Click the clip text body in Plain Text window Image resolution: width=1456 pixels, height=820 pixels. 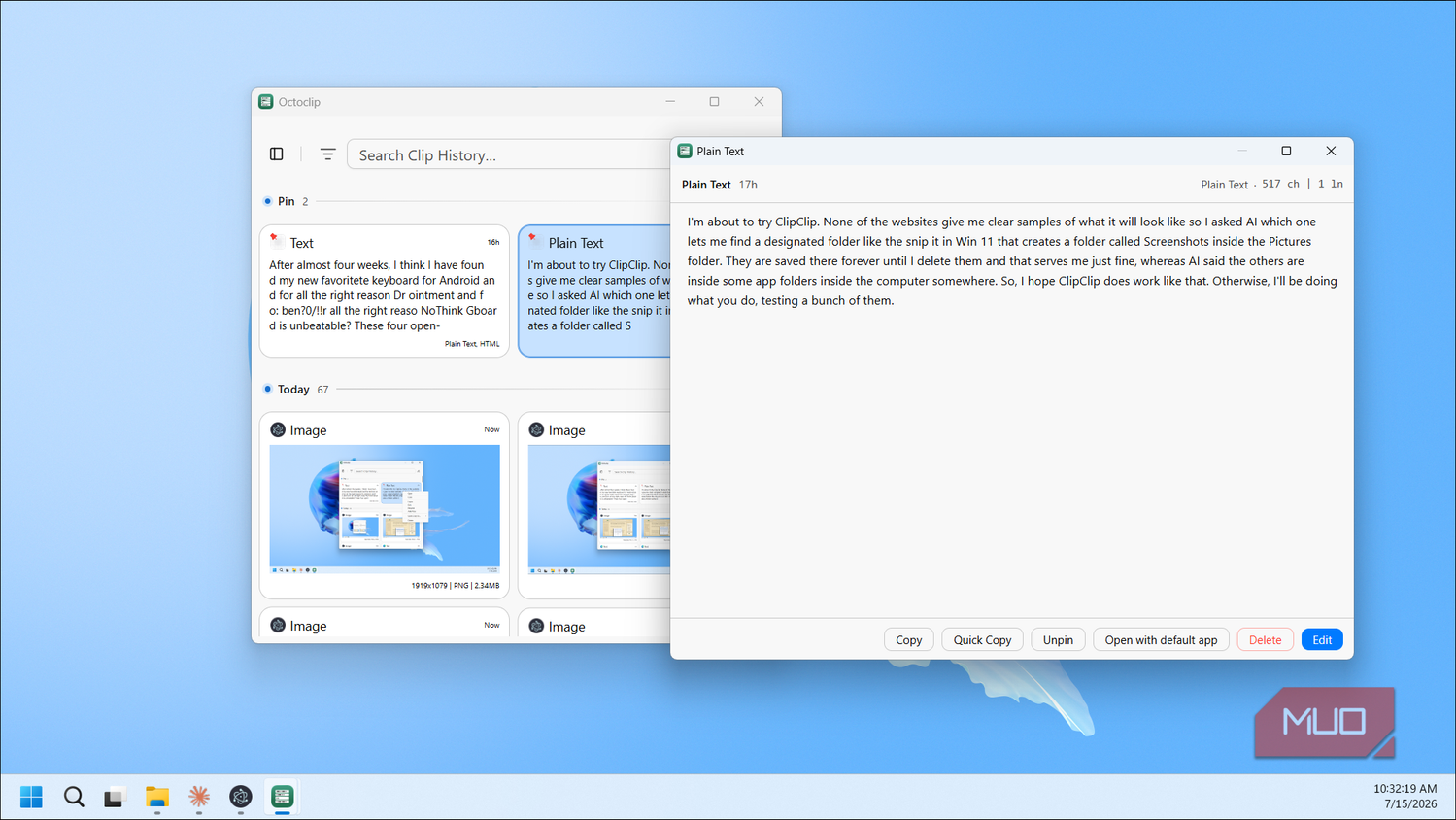1012,260
